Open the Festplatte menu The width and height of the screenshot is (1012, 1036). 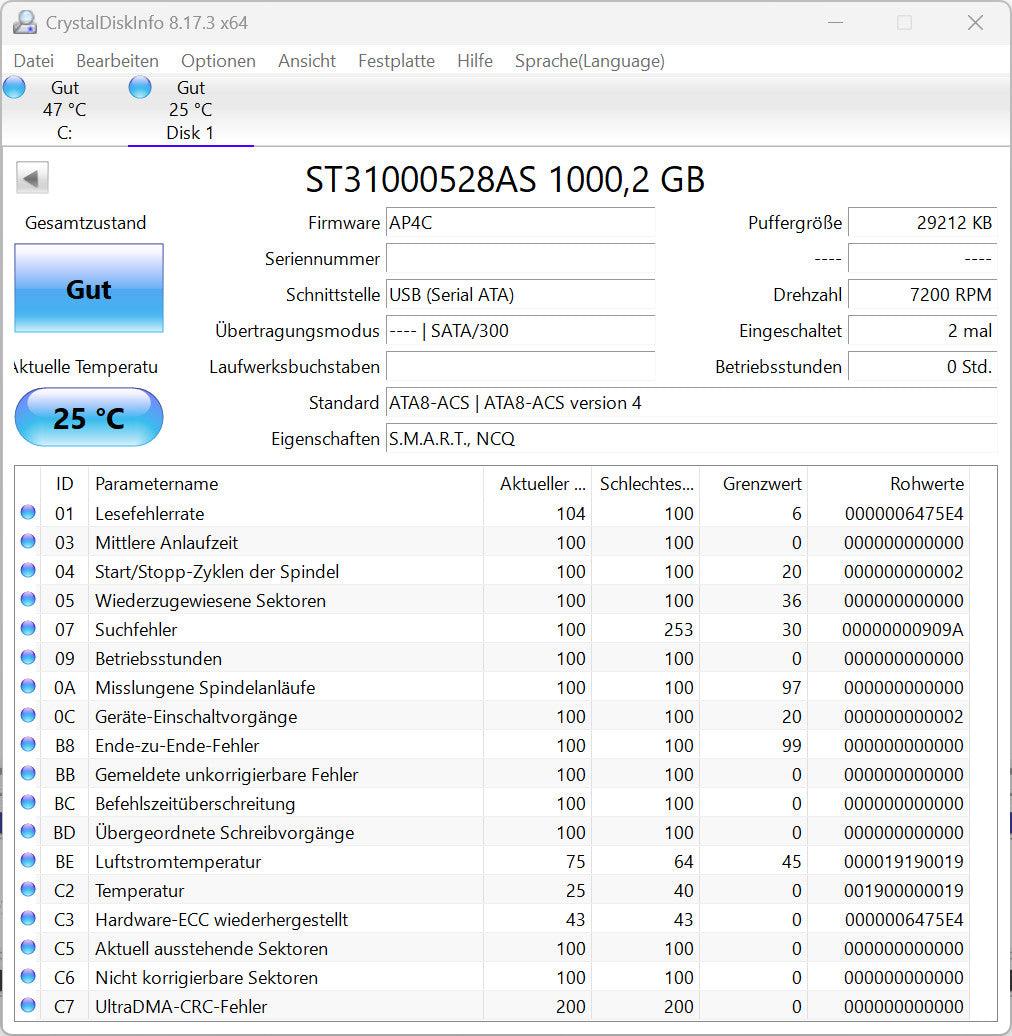point(396,61)
